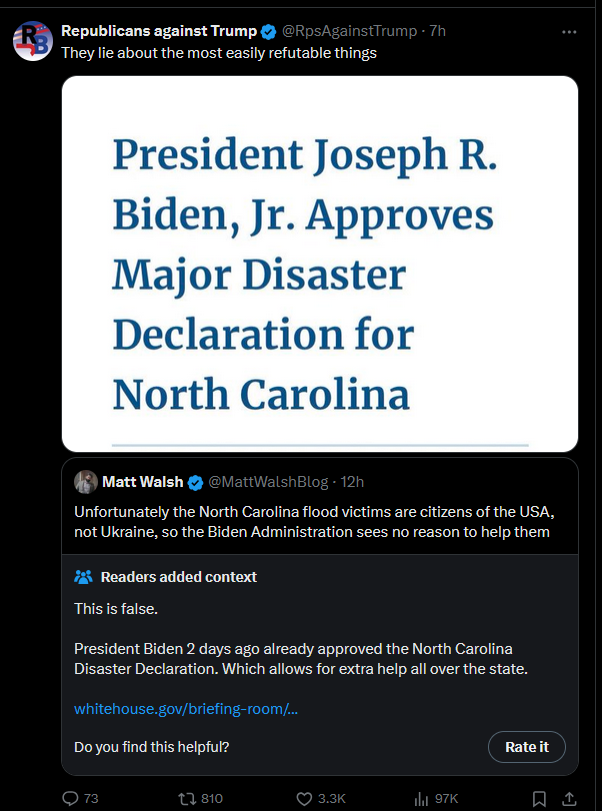
Task: Open the Disaster Declaration headline image
Action: point(320,263)
